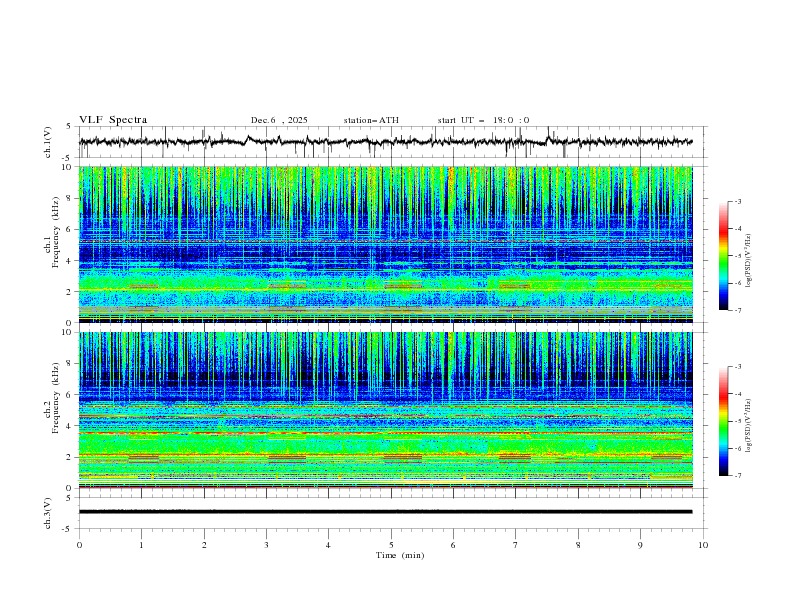Click the '-3' label on ch.1 color bar
The width and height of the screenshot is (792, 612).
737,201
